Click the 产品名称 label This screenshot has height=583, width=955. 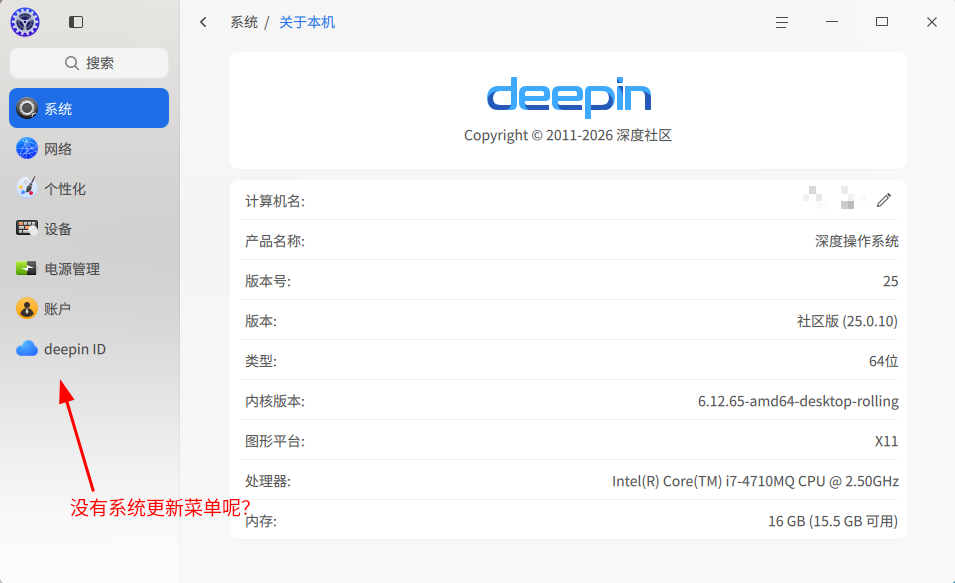point(275,241)
